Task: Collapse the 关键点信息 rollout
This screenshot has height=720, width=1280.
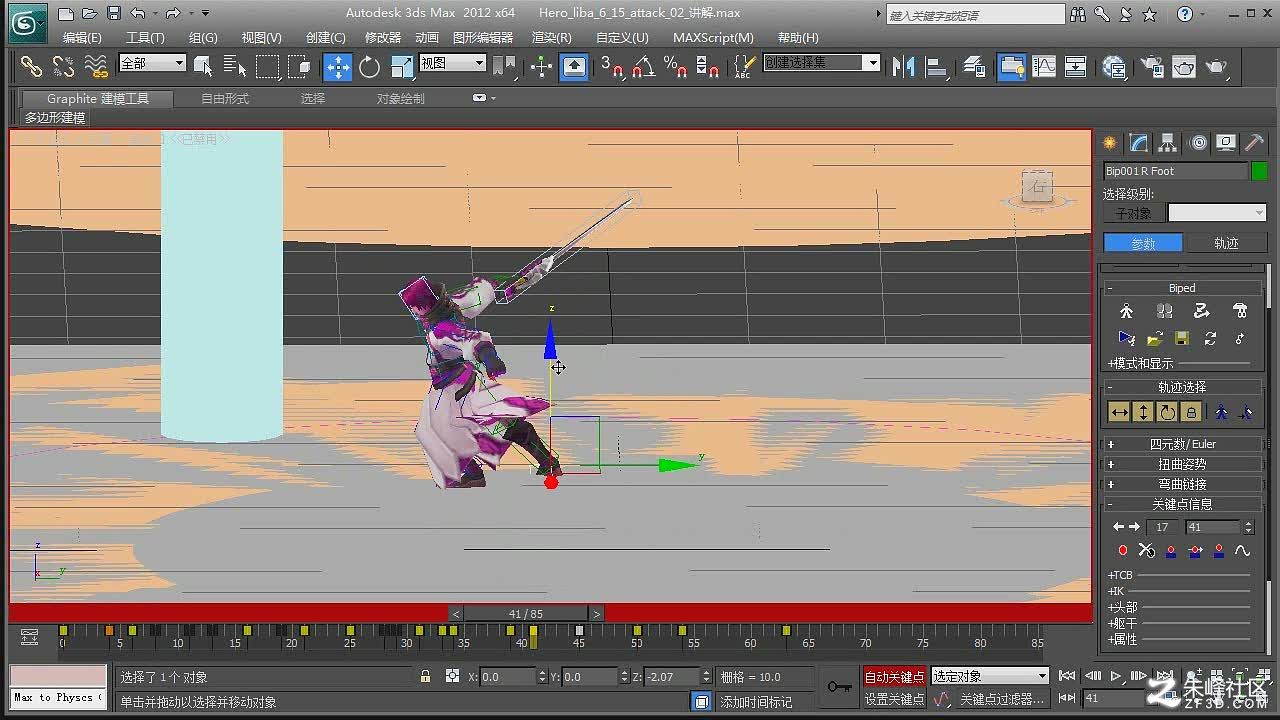Action: pos(1182,504)
